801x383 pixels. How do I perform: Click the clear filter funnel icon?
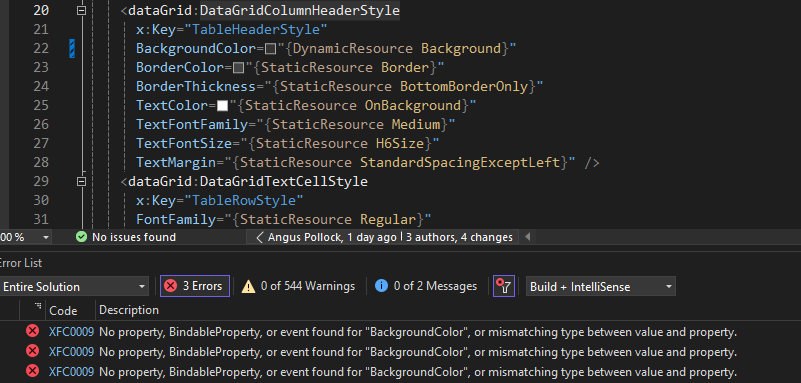click(504, 286)
